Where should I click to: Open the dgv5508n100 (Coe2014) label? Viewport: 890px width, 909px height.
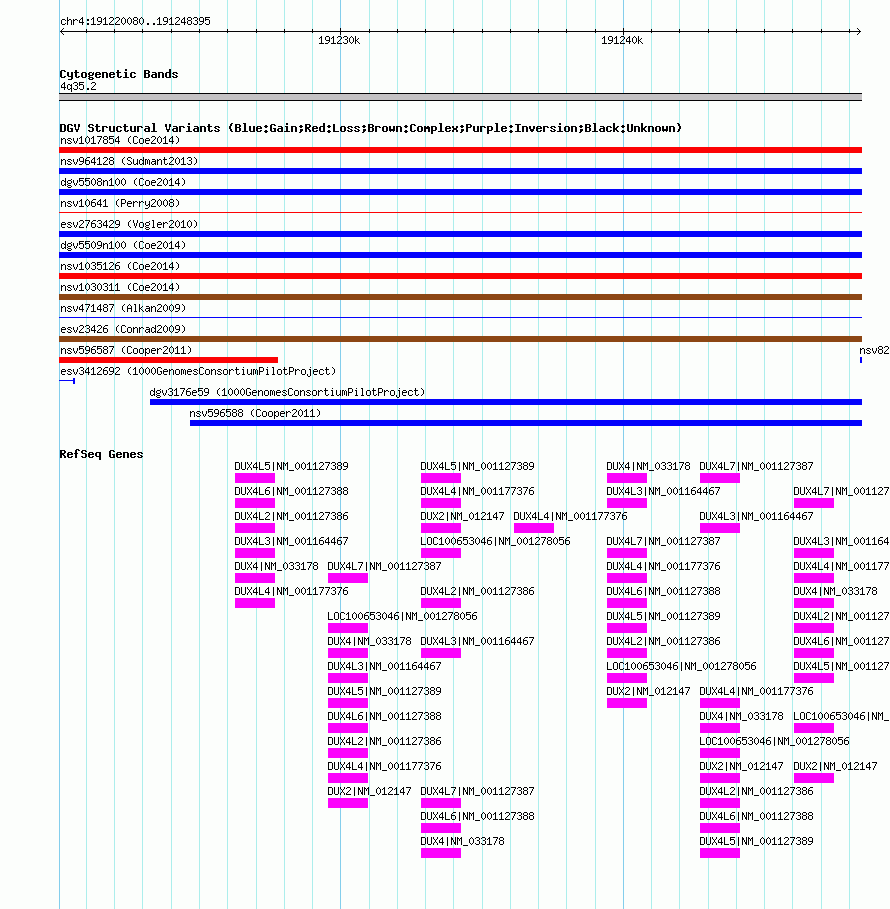[123, 182]
